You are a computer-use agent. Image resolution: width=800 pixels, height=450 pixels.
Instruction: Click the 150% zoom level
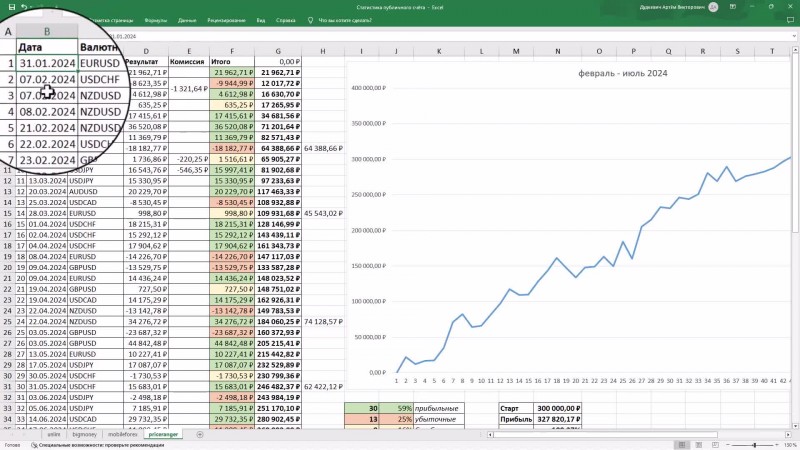coord(790,445)
